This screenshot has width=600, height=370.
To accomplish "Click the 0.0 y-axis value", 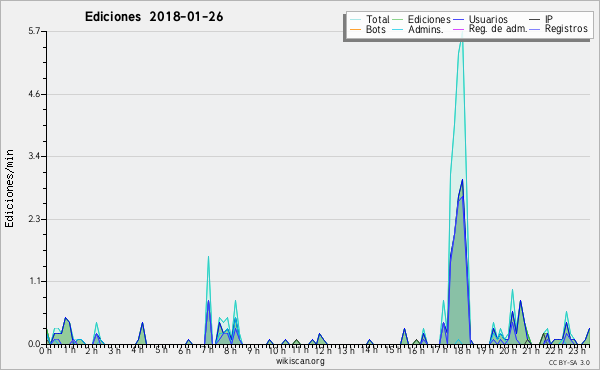I will pyautogui.click(x=34, y=344).
